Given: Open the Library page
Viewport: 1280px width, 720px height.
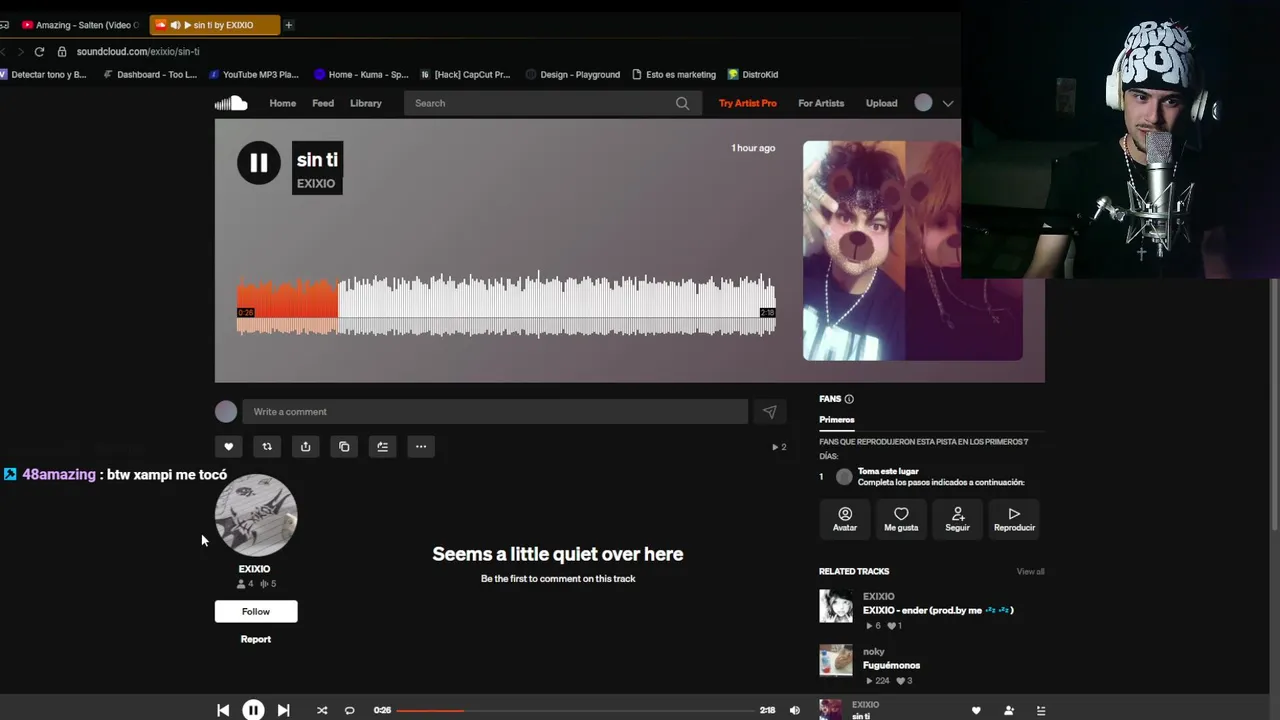Looking at the screenshot, I should [366, 103].
